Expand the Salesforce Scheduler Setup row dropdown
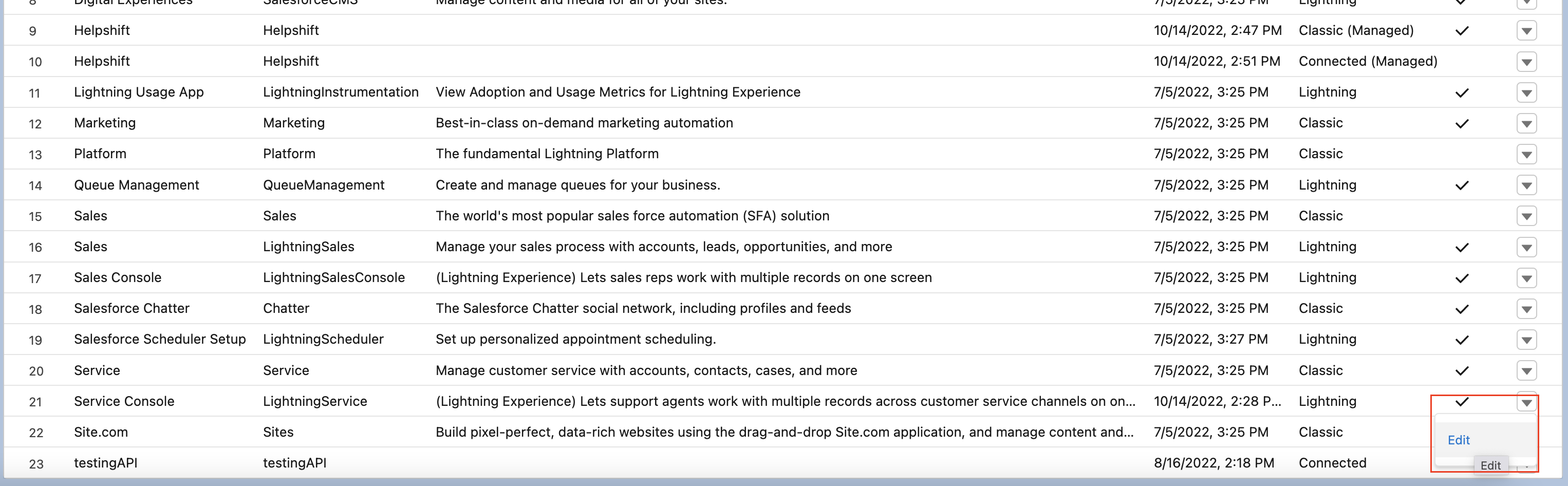Viewport: 1568px width, 486px height. pos(1526,340)
